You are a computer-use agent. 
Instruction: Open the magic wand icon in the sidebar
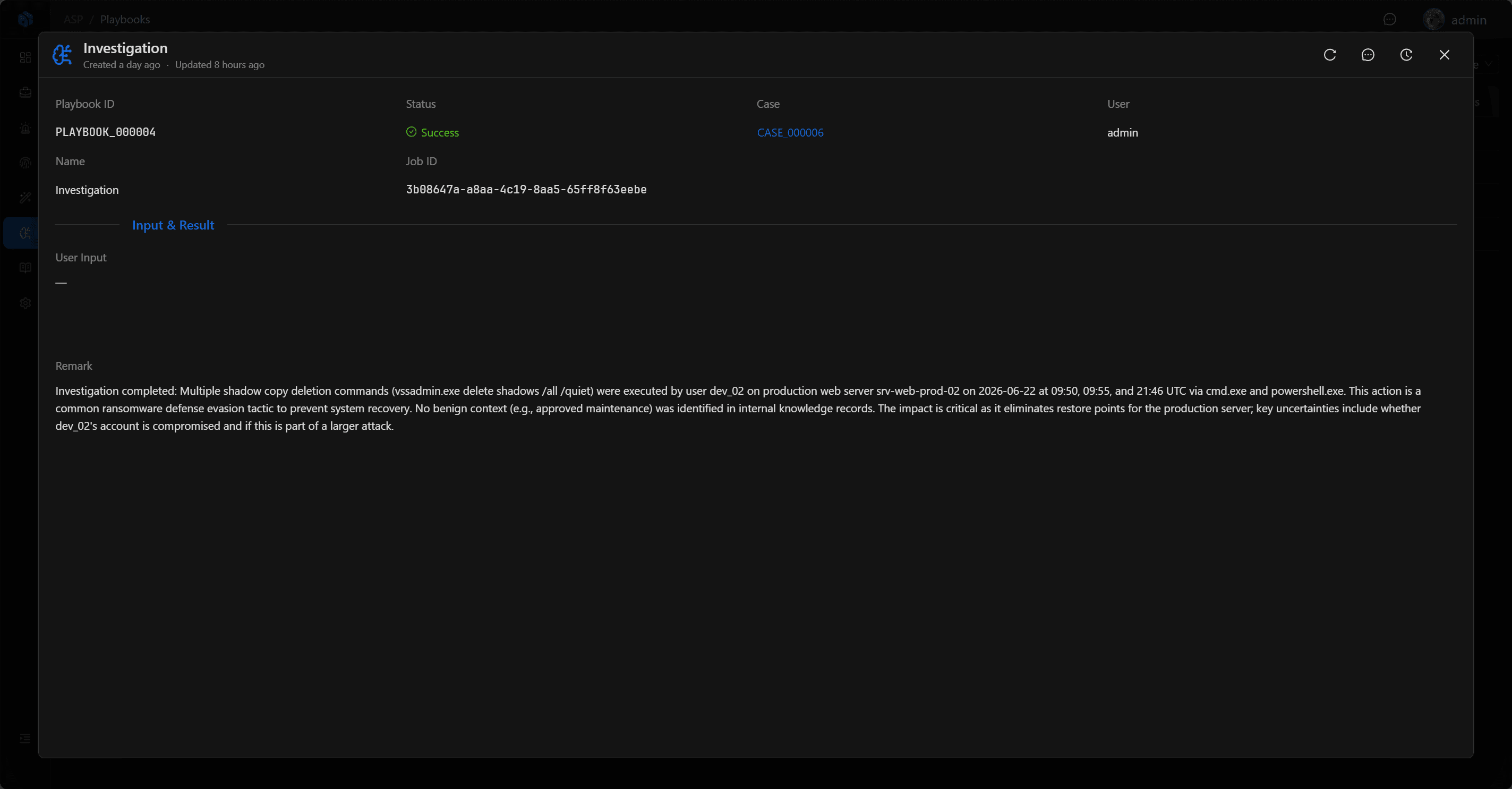point(25,198)
